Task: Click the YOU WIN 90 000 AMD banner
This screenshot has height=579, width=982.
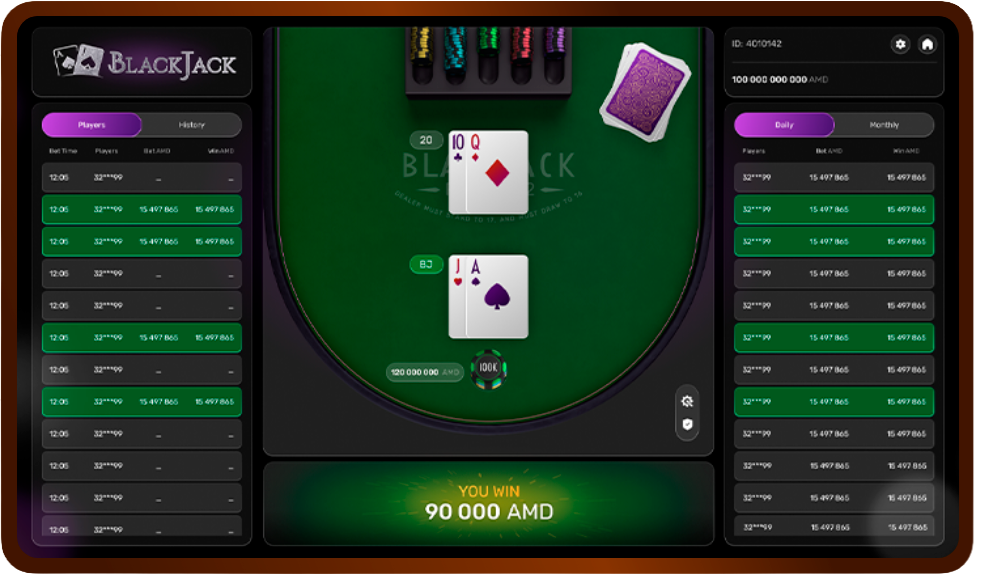Action: pyautogui.click(x=488, y=504)
